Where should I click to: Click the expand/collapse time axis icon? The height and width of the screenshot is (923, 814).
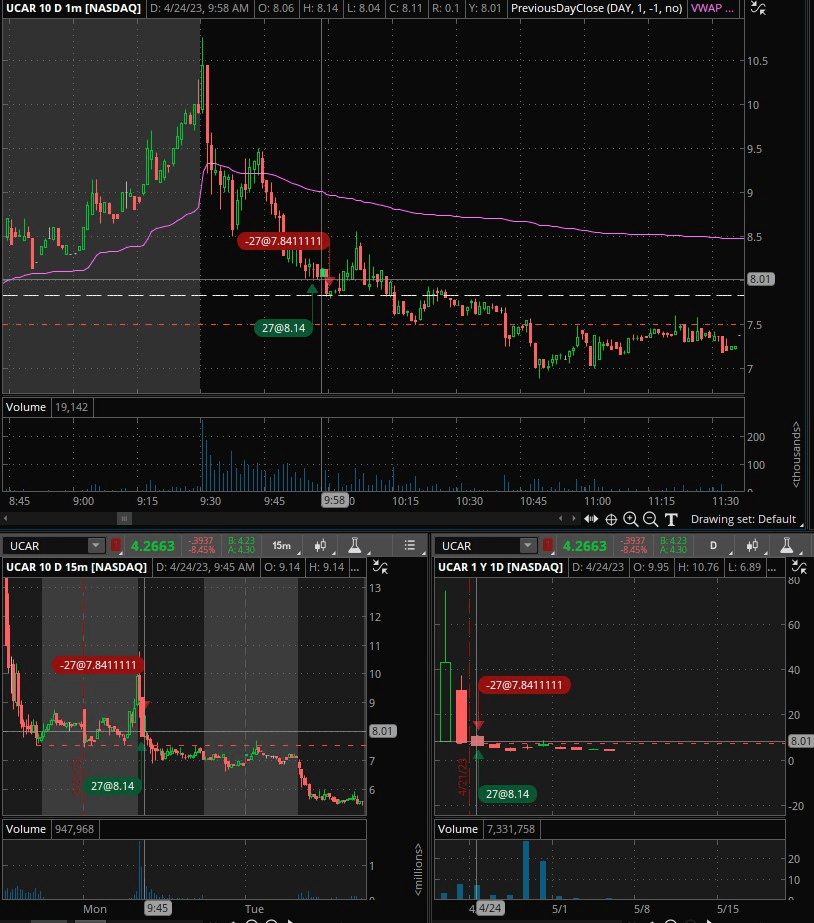click(591, 519)
